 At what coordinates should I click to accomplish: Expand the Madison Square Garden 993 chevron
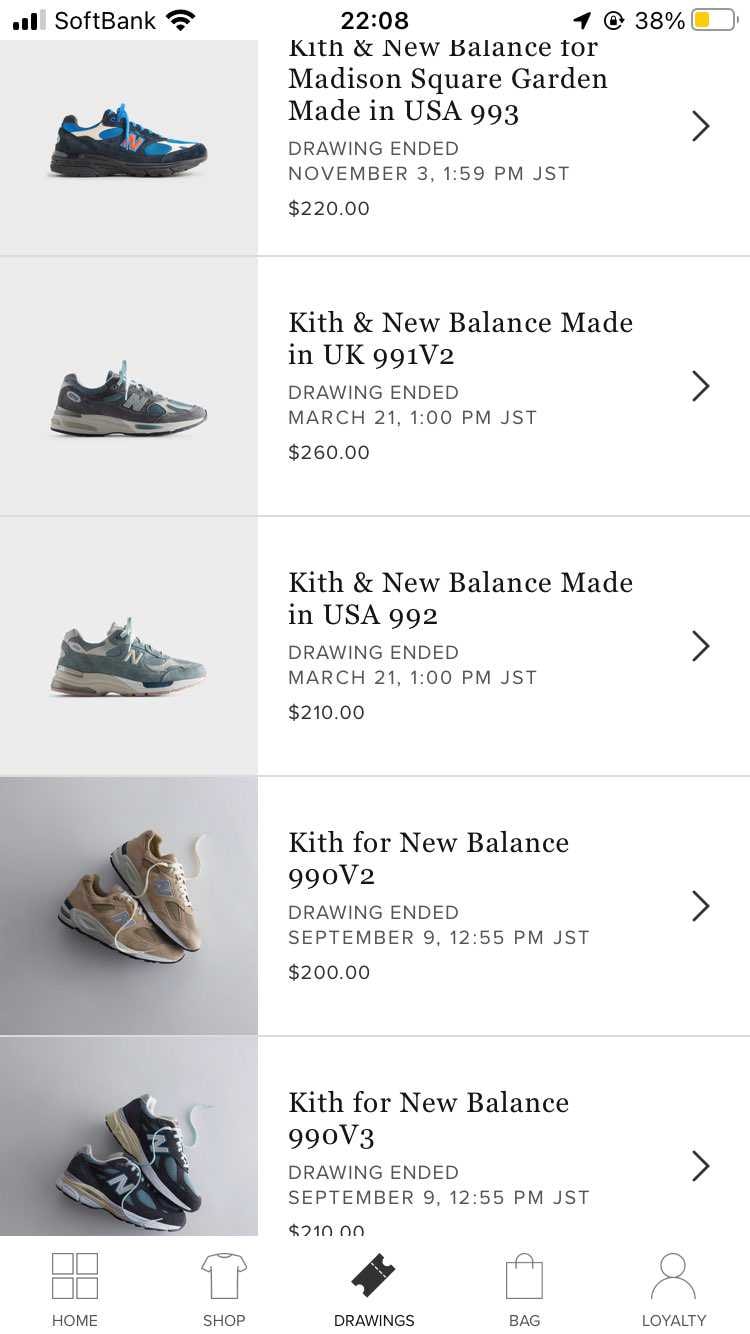click(x=701, y=126)
